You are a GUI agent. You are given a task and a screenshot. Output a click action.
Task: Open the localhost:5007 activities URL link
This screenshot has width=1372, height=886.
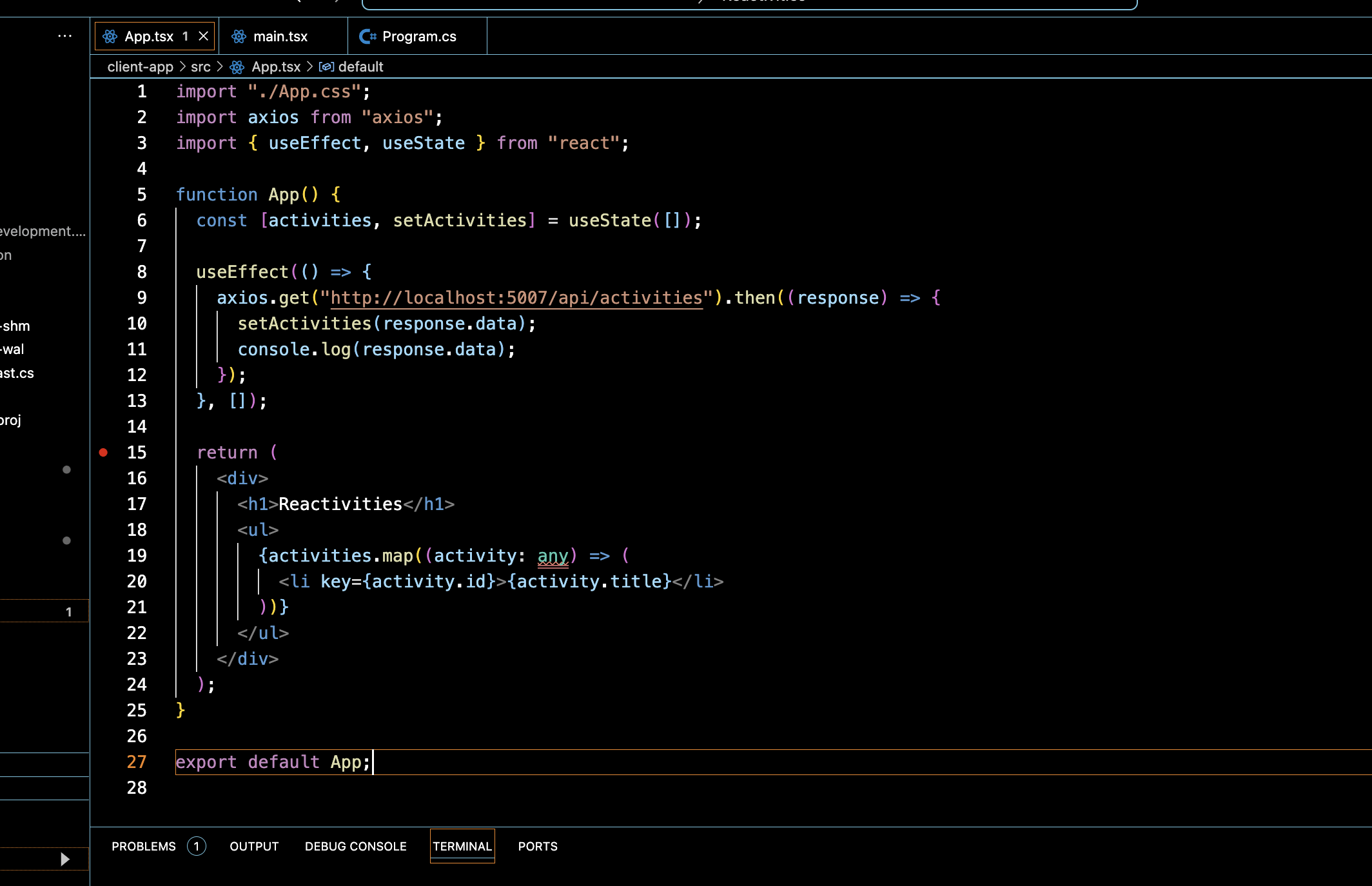(516, 298)
